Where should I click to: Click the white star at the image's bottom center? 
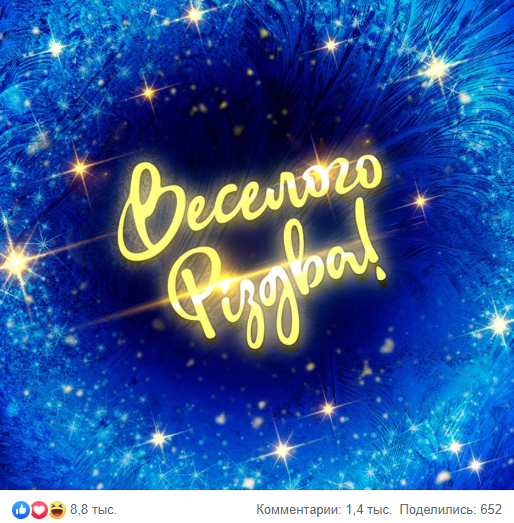pyautogui.click(x=283, y=450)
